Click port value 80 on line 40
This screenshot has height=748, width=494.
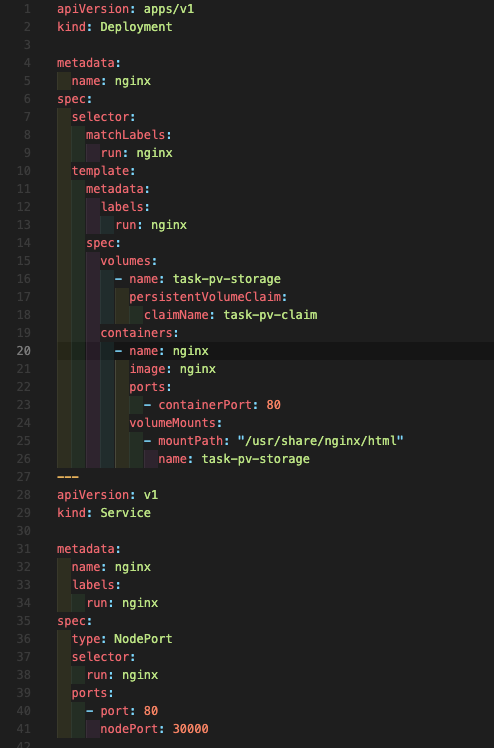[x=151, y=711]
